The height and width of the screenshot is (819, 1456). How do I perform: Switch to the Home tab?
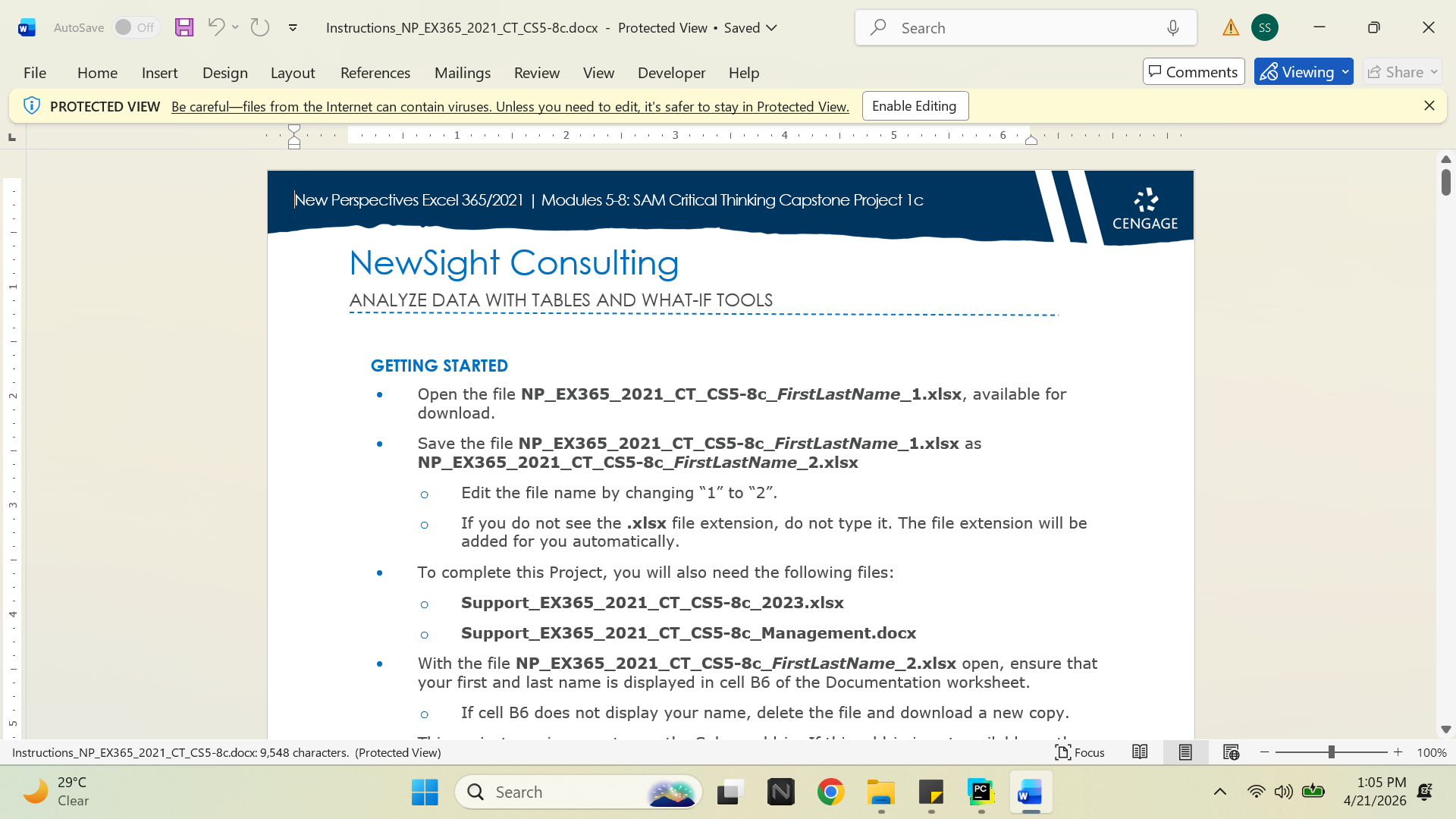tap(97, 73)
